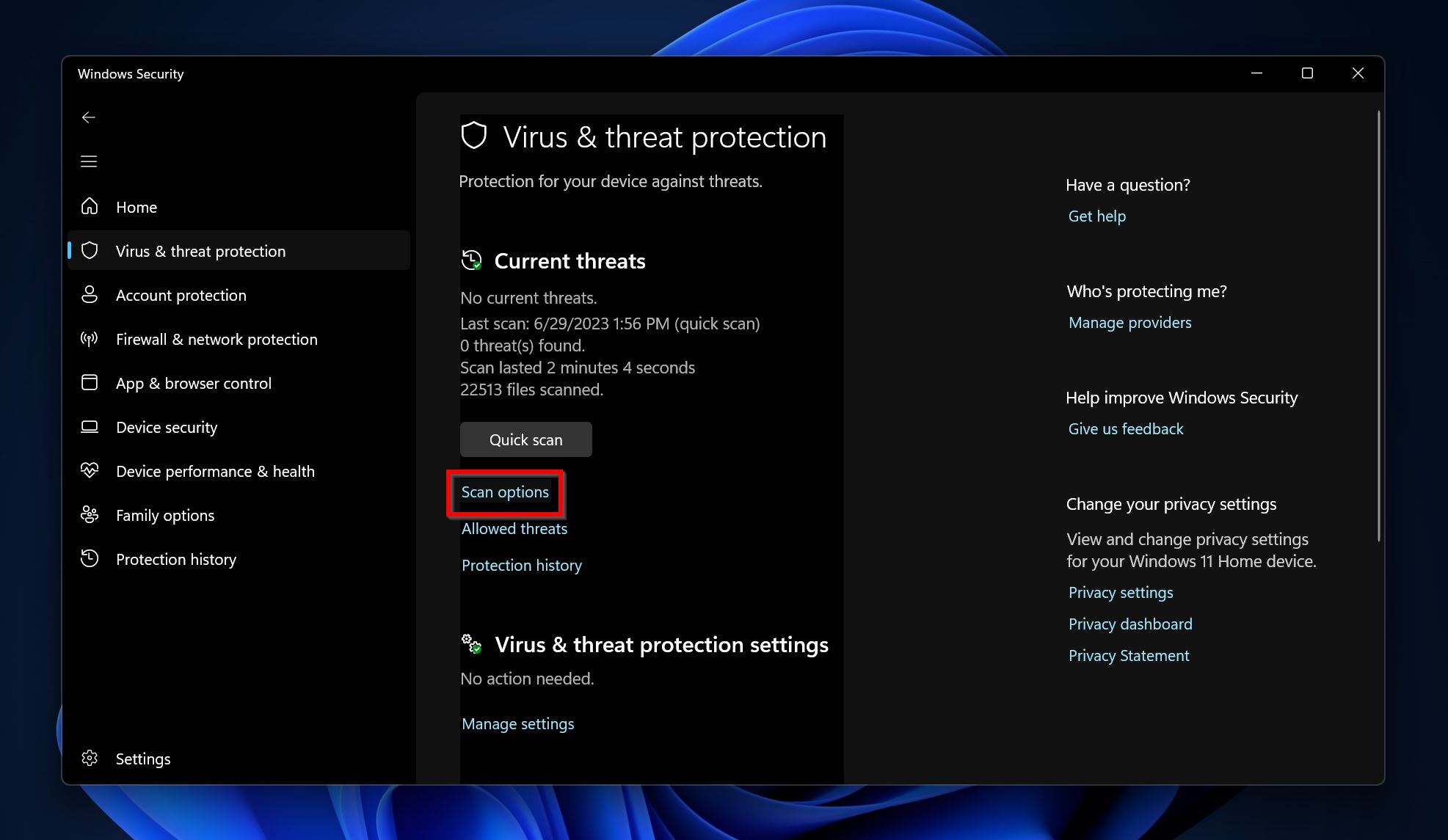Viewport: 1448px width, 840px height.
Task: Click Get help link on right panel
Action: (x=1097, y=216)
